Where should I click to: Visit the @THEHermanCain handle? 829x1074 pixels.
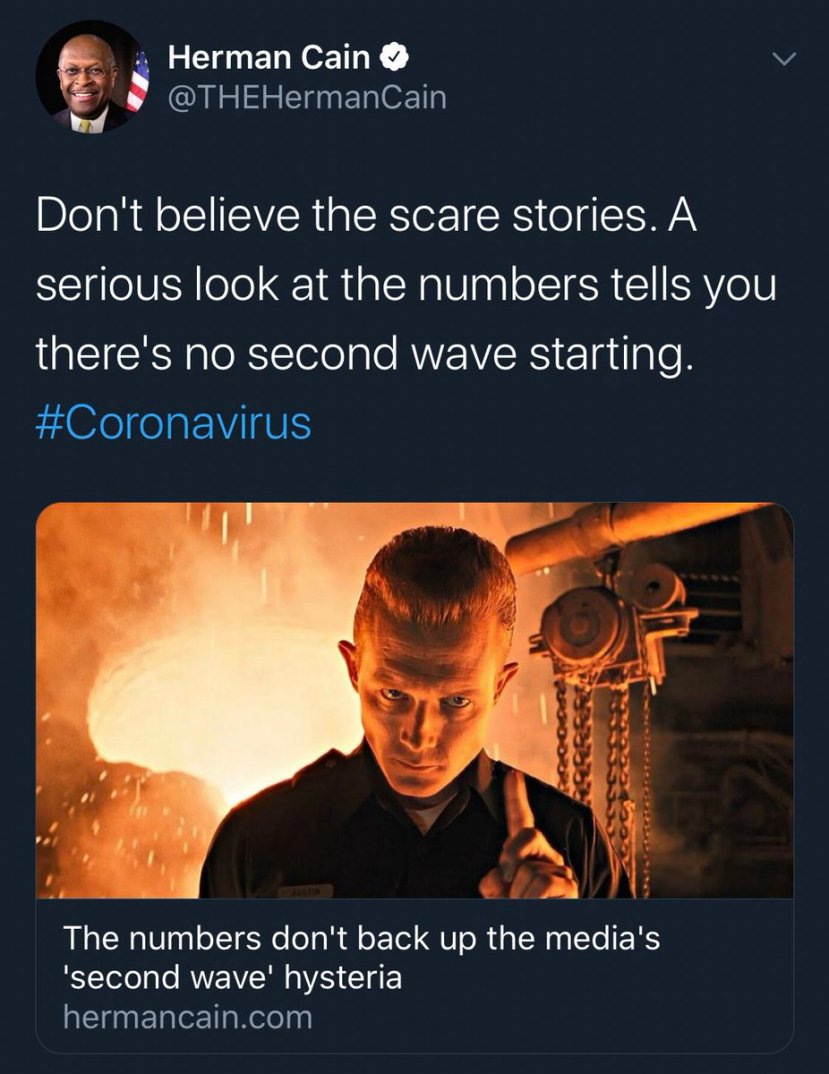click(x=307, y=97)
